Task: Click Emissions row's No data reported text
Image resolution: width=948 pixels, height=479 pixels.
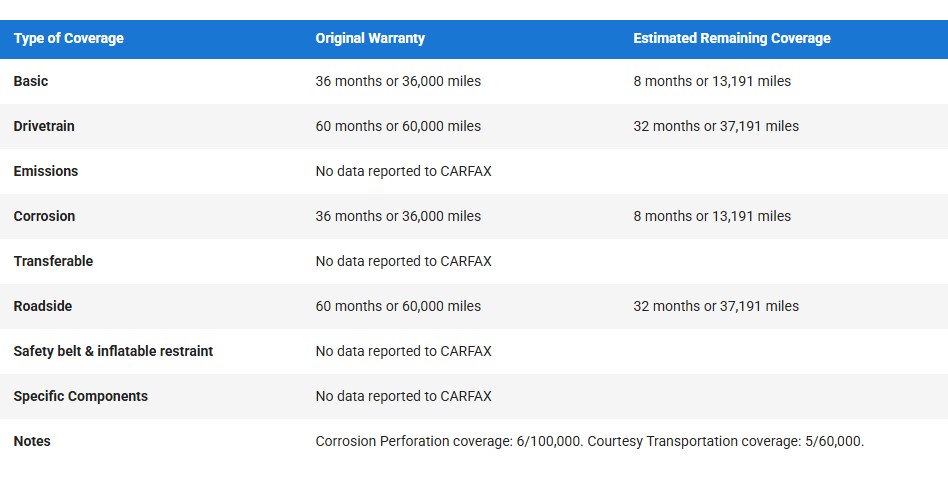Action: 403,171
